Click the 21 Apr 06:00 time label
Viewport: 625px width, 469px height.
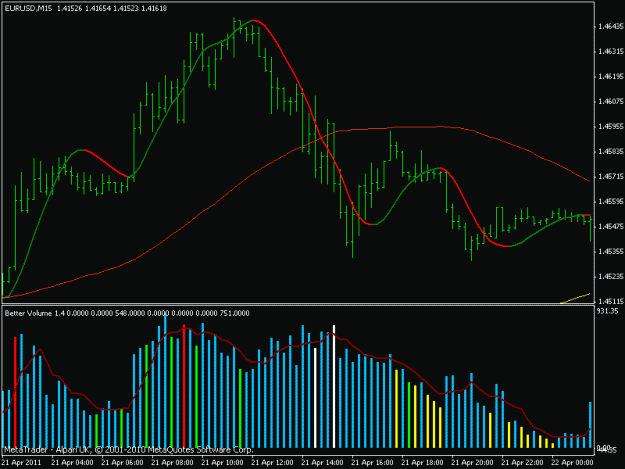pos(122,463)
